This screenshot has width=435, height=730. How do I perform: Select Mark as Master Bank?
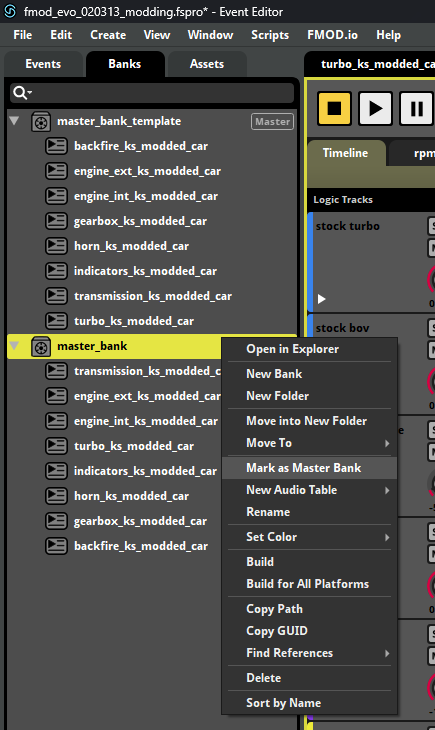pos(310,468)
